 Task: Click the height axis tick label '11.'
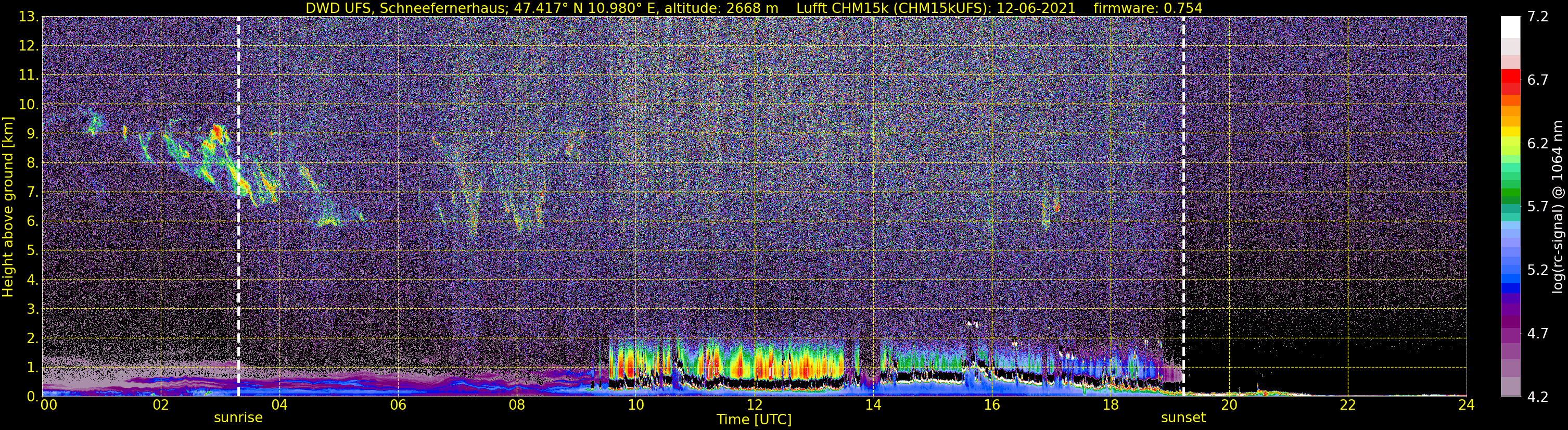tap(29, 75)
